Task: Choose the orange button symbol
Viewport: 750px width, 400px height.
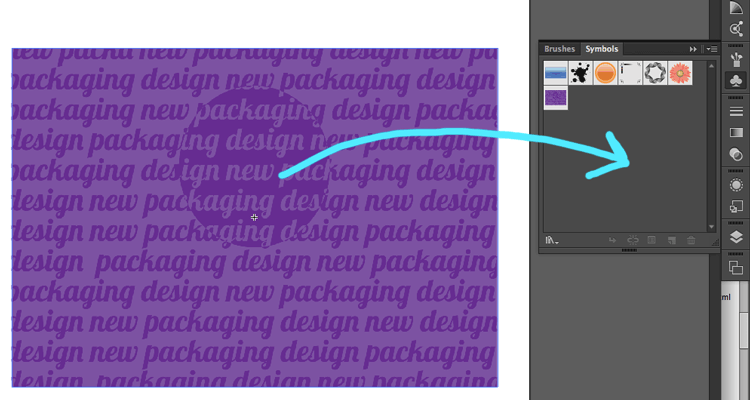Action: click(x=605, y=73)
